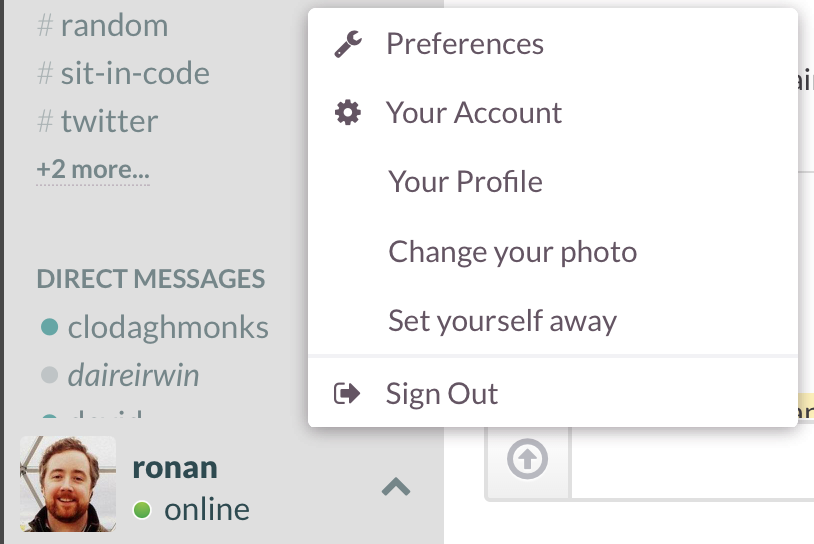Viewport: 814px width, 544px height.
Task: Click the Preferences wrench icon
Action: (348, 44)
